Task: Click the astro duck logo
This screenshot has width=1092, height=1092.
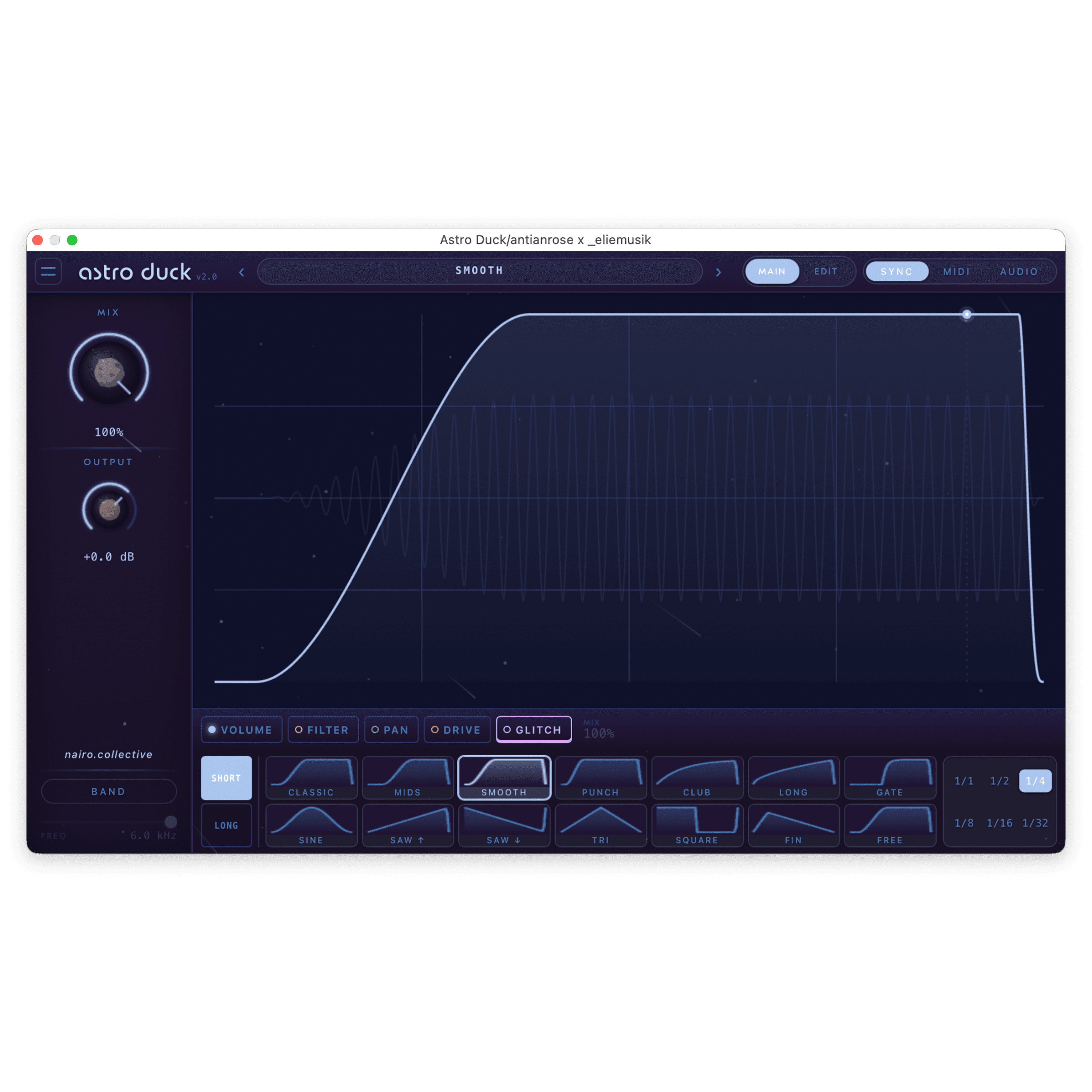Action: pos(135,272)
